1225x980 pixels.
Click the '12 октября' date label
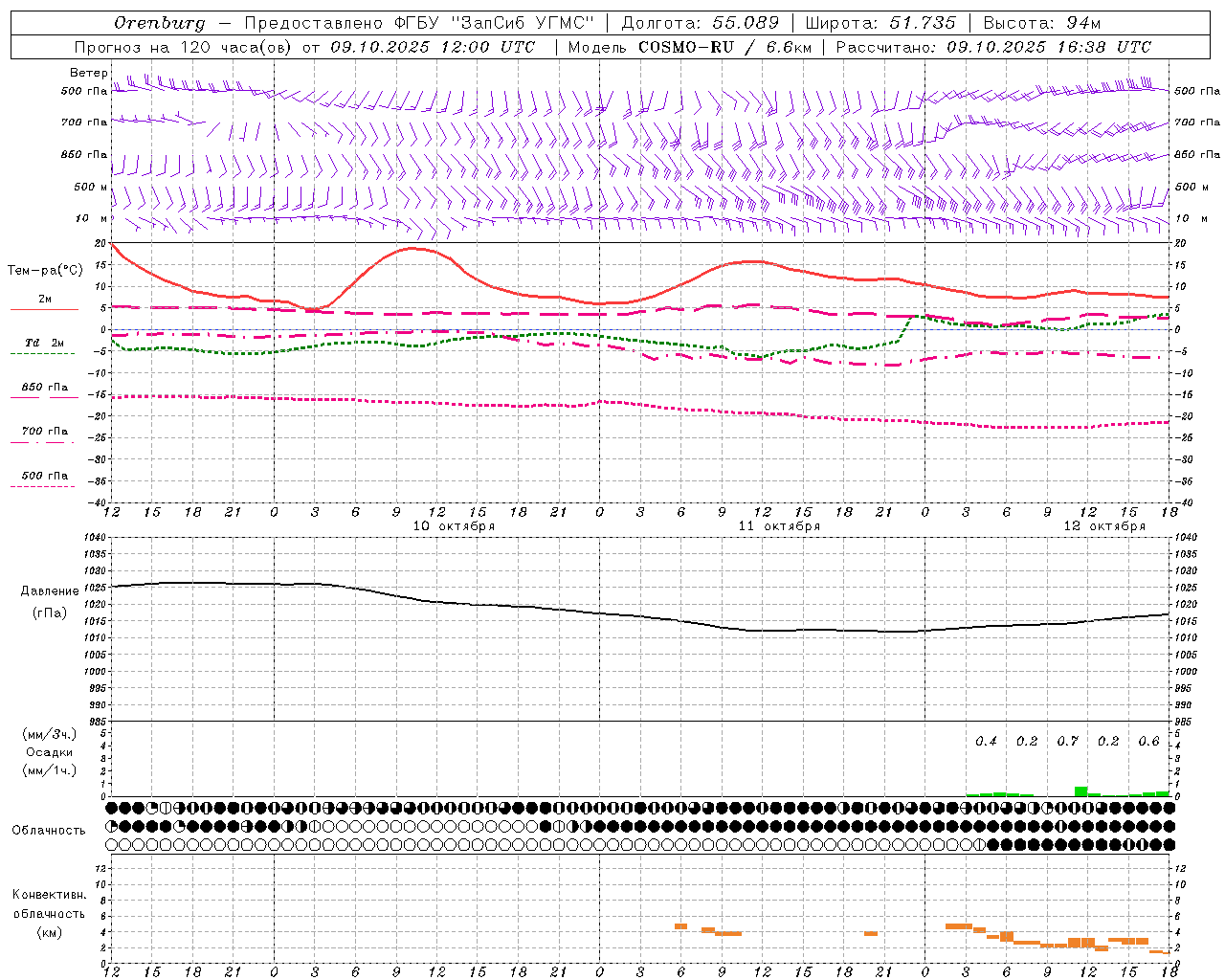tap(1104, 526)
